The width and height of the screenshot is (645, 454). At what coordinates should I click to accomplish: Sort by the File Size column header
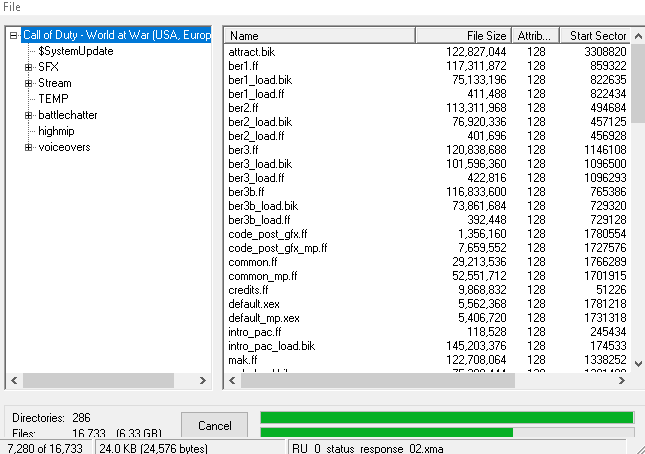[x=464, y=36]
